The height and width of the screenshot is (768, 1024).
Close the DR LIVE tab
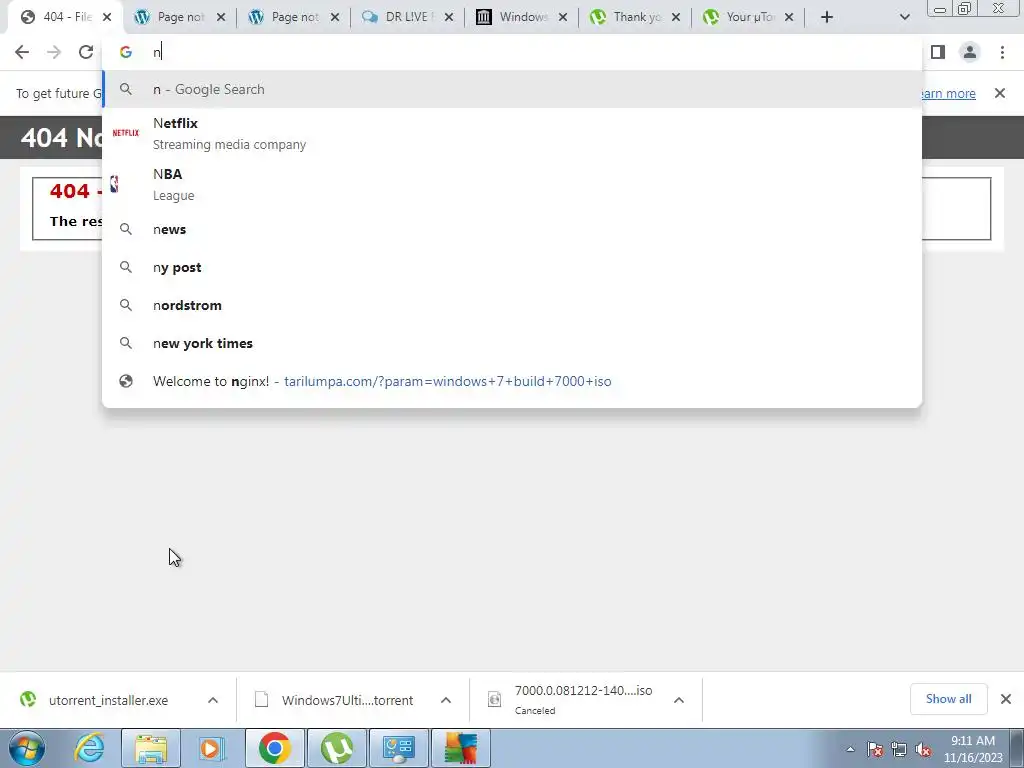pyautogui.click(x=449, y=17)
